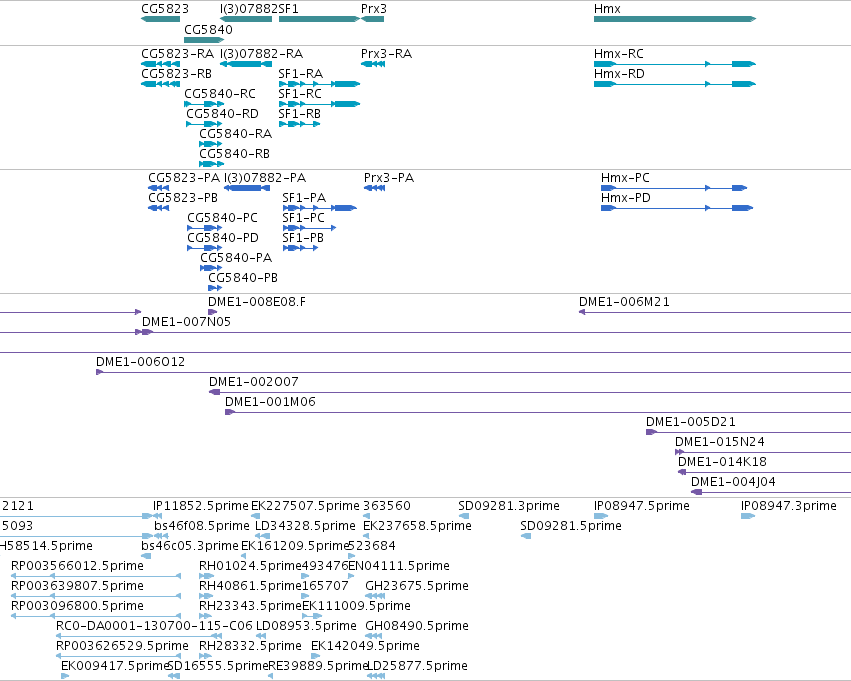Click the CG5823 gene label
This screenshot has width=851, height=681.
pyautogui.click(x=165, y=9)
